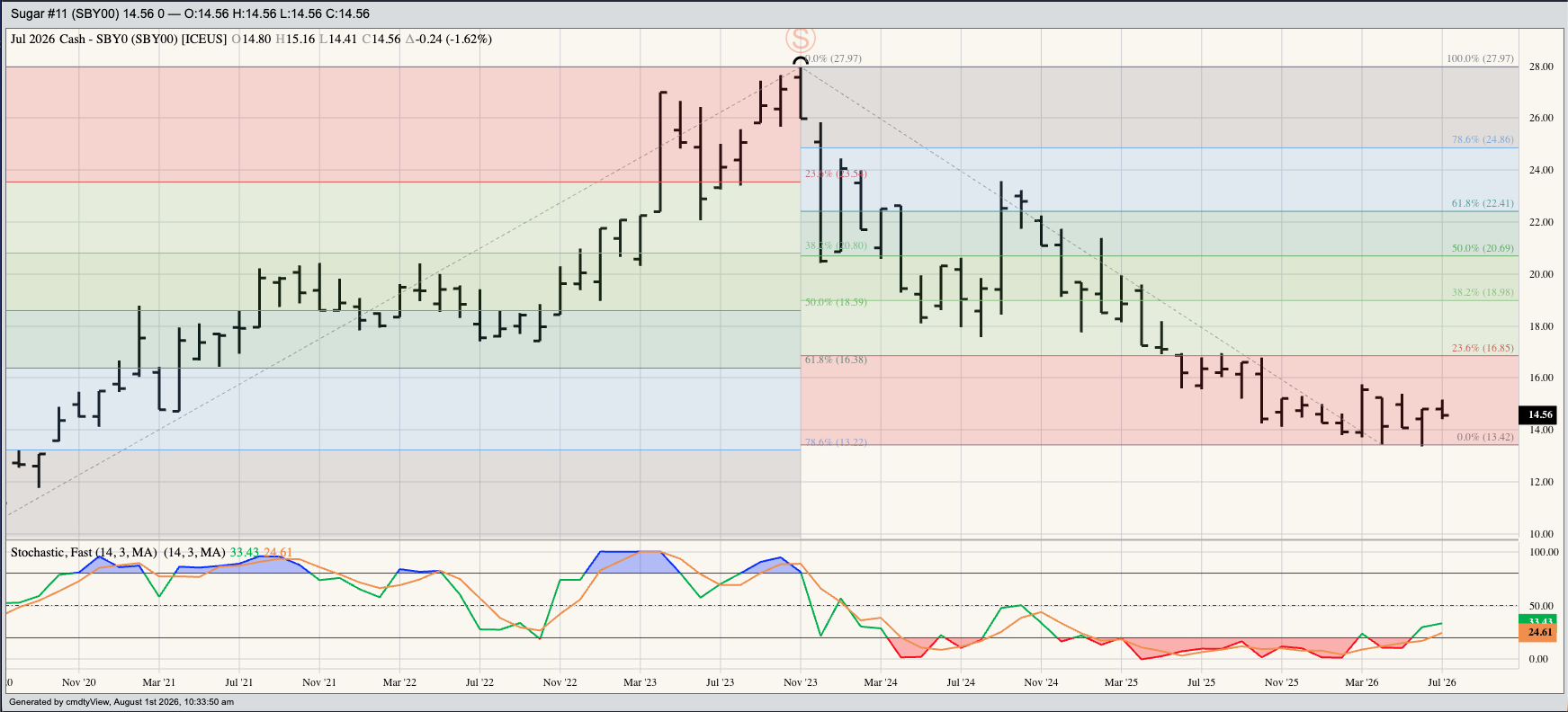1568x712 pixels.
Task: Click the '50.0% (18.59)' retracement label
Action: coord(836,302)
